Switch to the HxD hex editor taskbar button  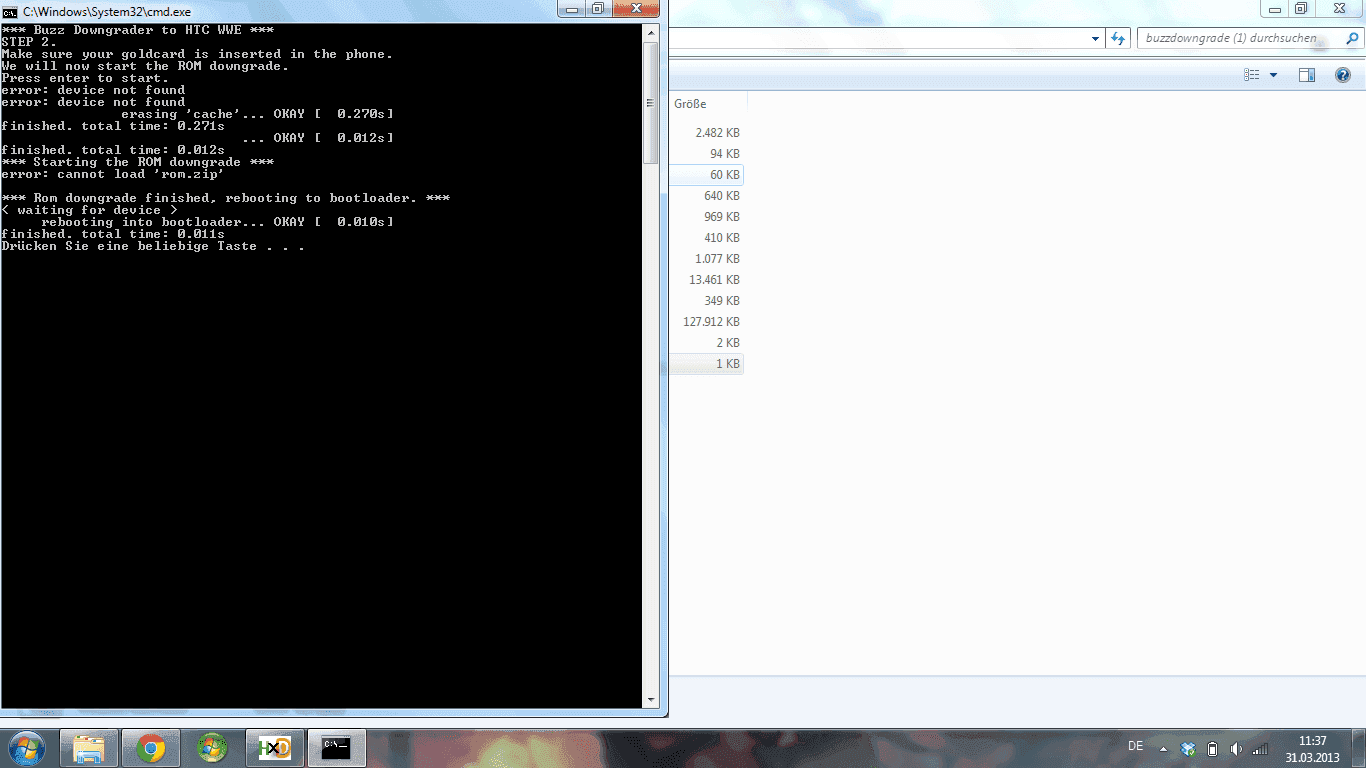pos(274,748)
